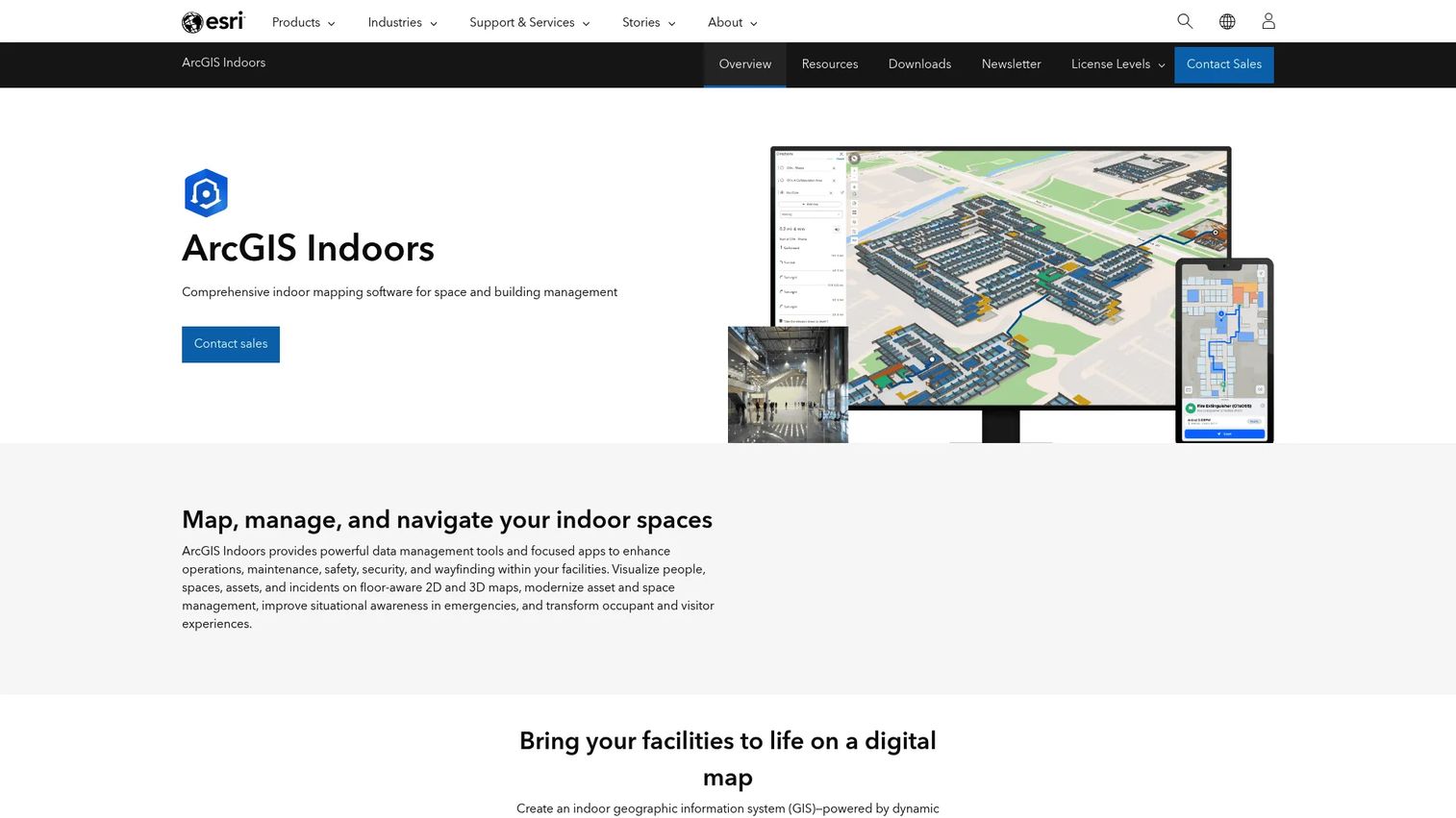This screenshot has height=818, width=1456.
Task: Expand the Stories menu
Action: [649, 22]
